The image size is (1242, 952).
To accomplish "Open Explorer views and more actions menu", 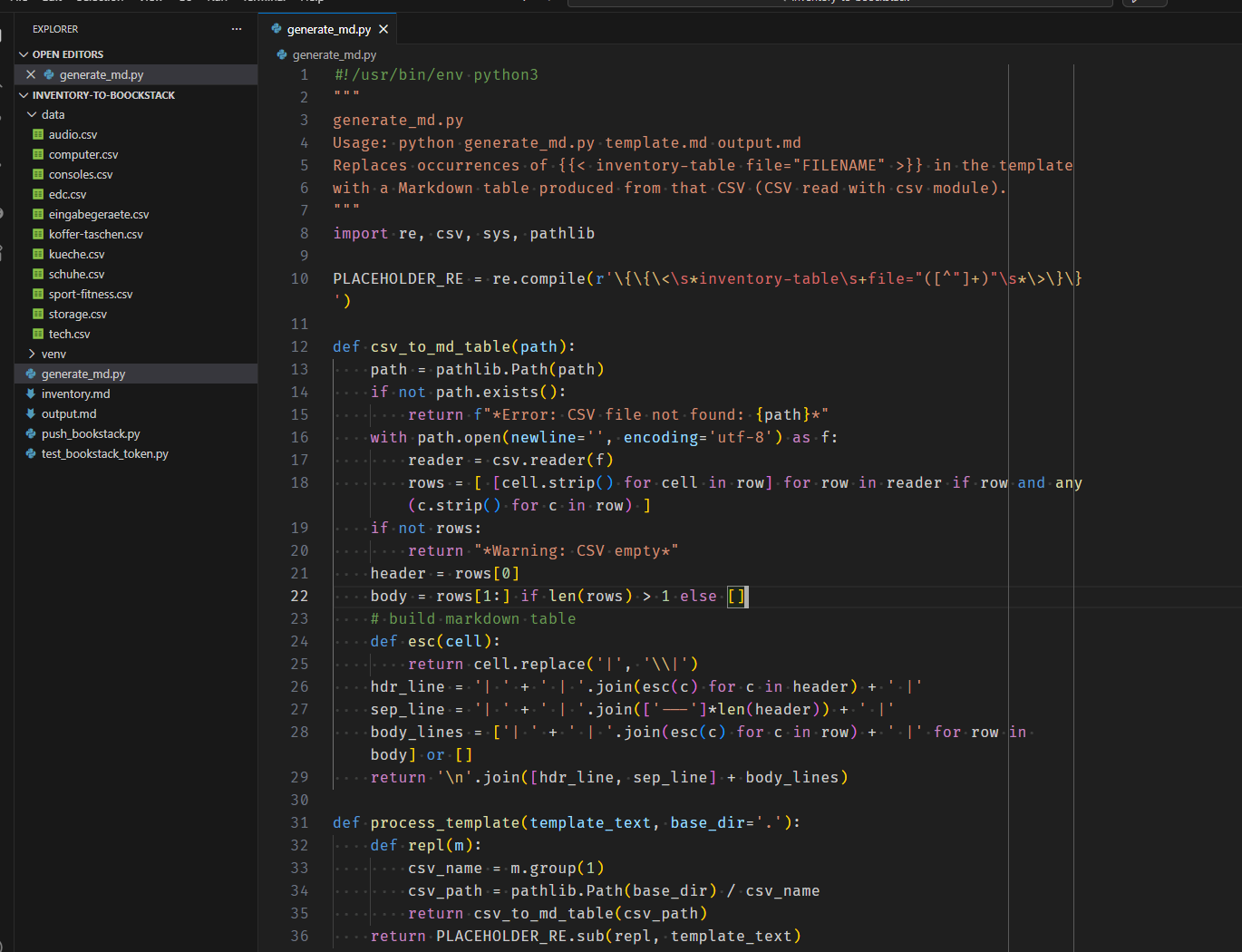I will coord(237,29).
